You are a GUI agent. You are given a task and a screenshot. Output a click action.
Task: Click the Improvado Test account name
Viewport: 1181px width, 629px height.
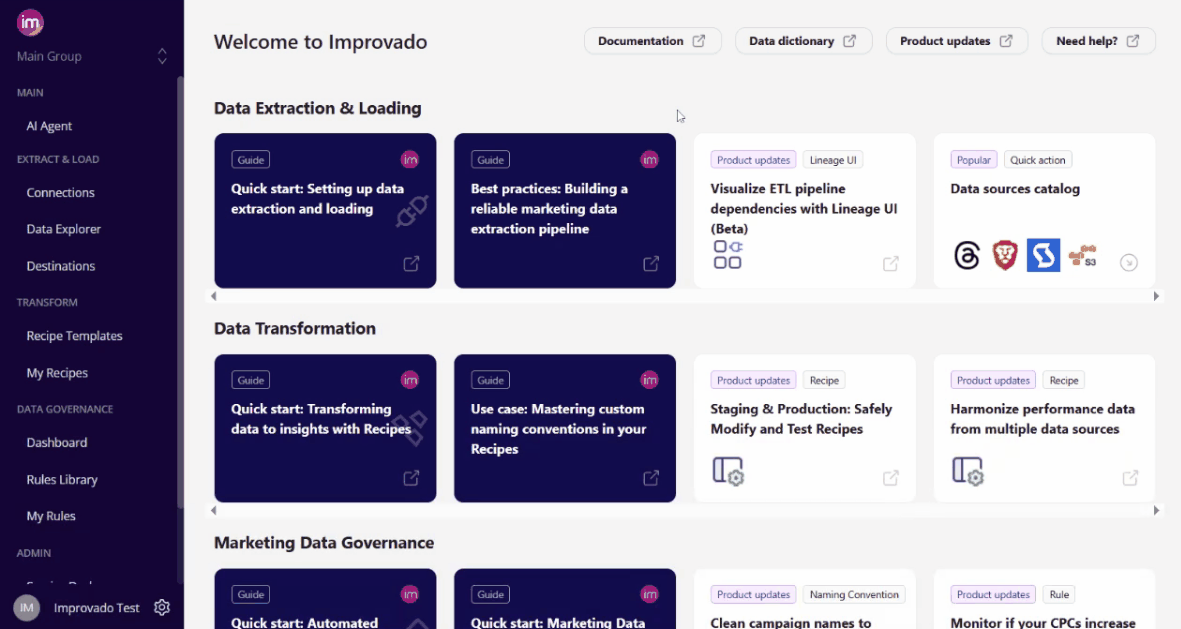pyautogui.click(x=96, y=608)
